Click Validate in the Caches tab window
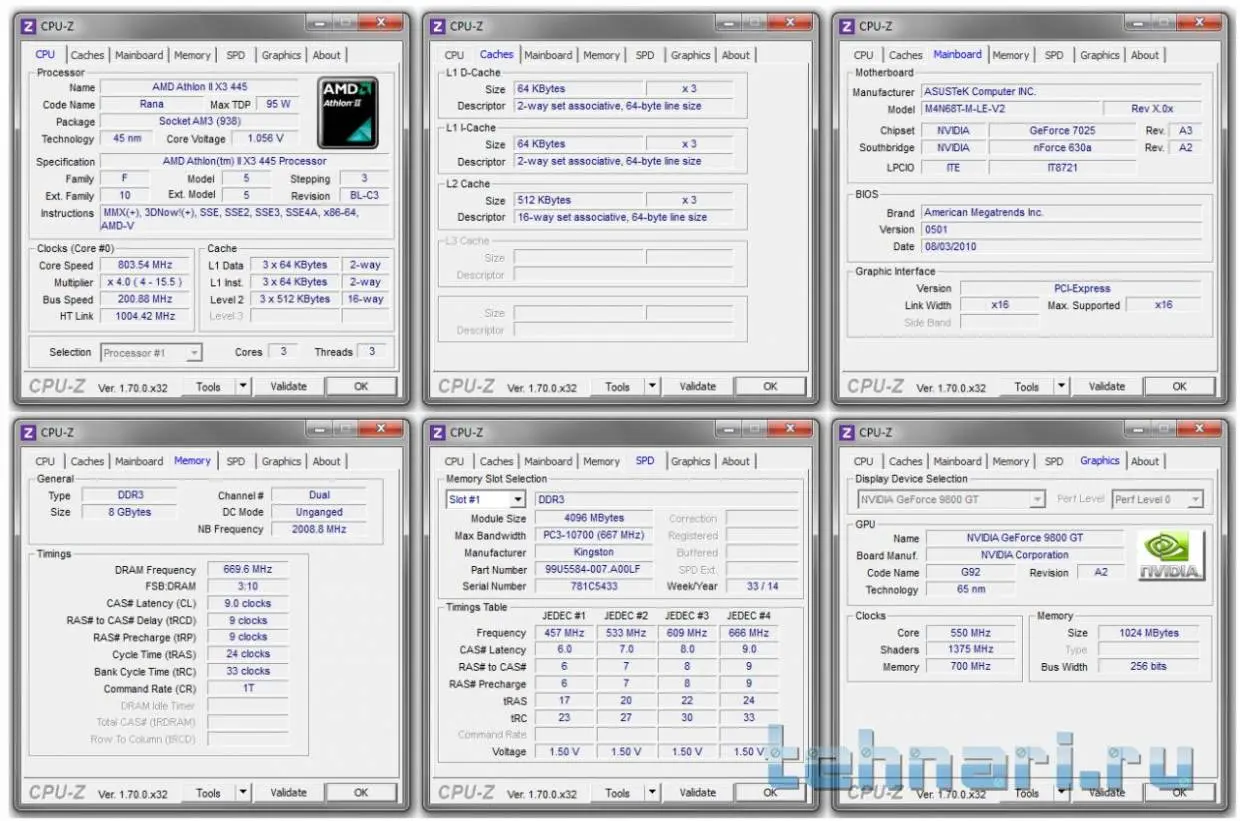The image size is (1240, 821). pos(697,386)
